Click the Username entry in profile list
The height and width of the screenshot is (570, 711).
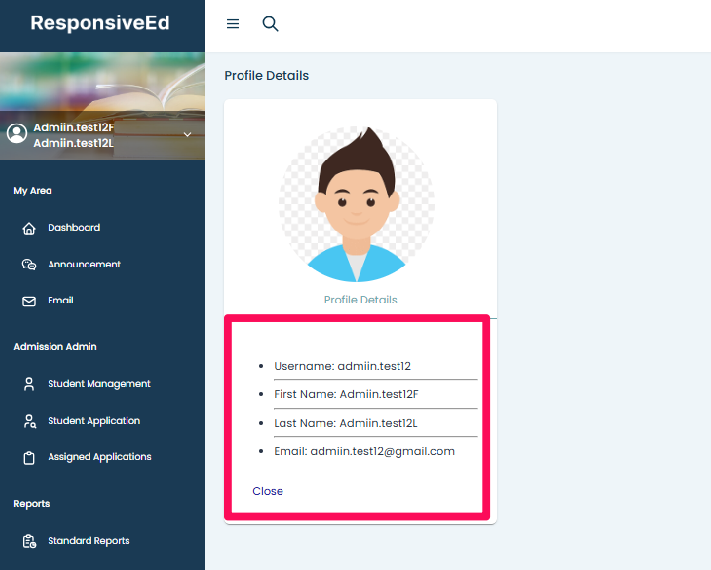[342, 367]
